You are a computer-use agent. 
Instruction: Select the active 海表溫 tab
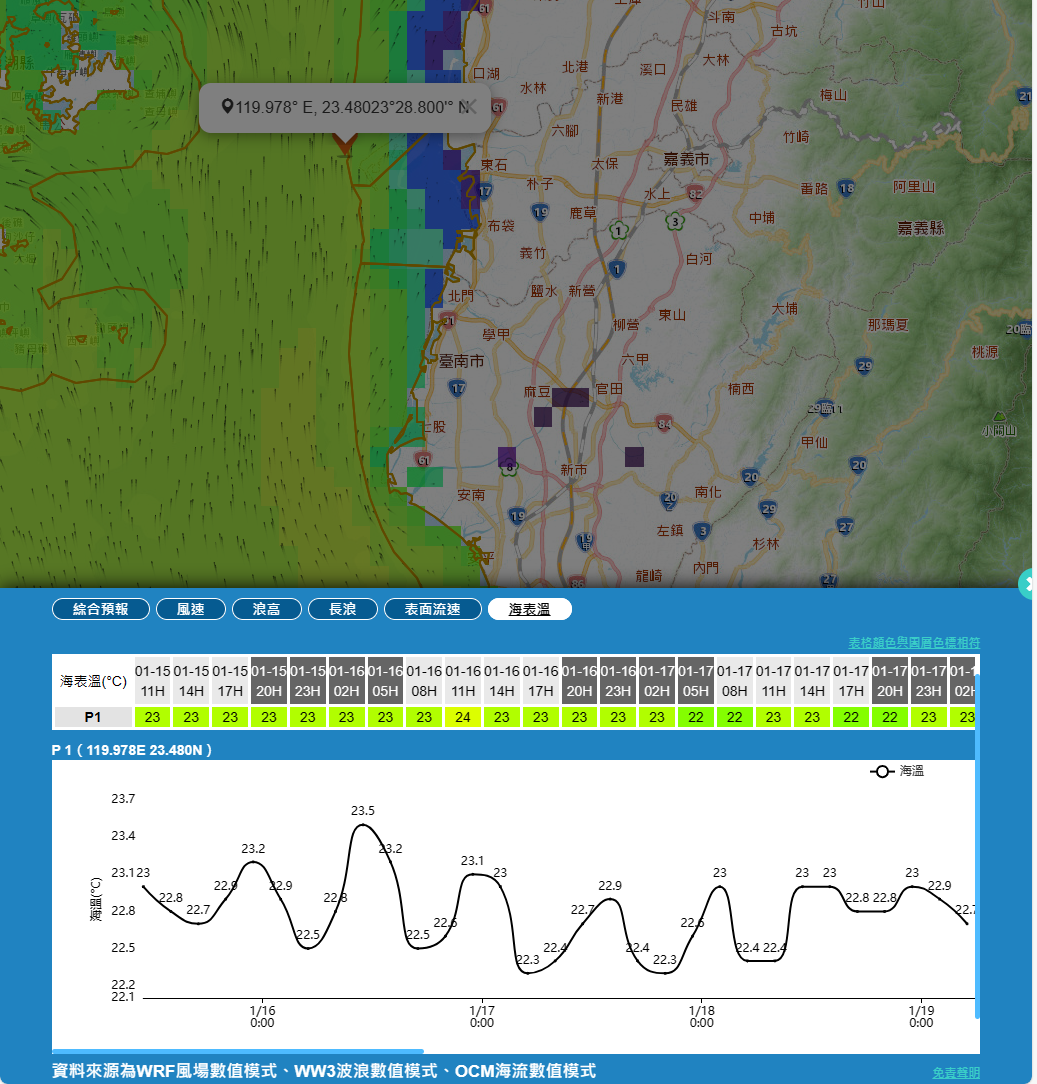529,609
